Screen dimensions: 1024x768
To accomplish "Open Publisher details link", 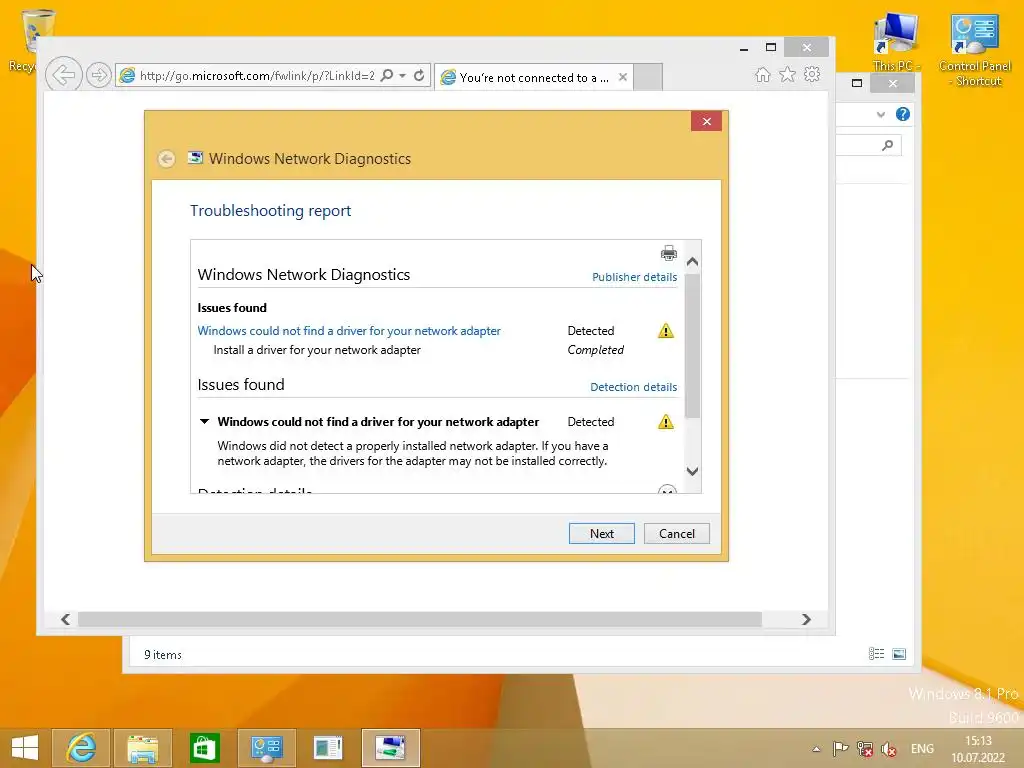I will [634, 277].
